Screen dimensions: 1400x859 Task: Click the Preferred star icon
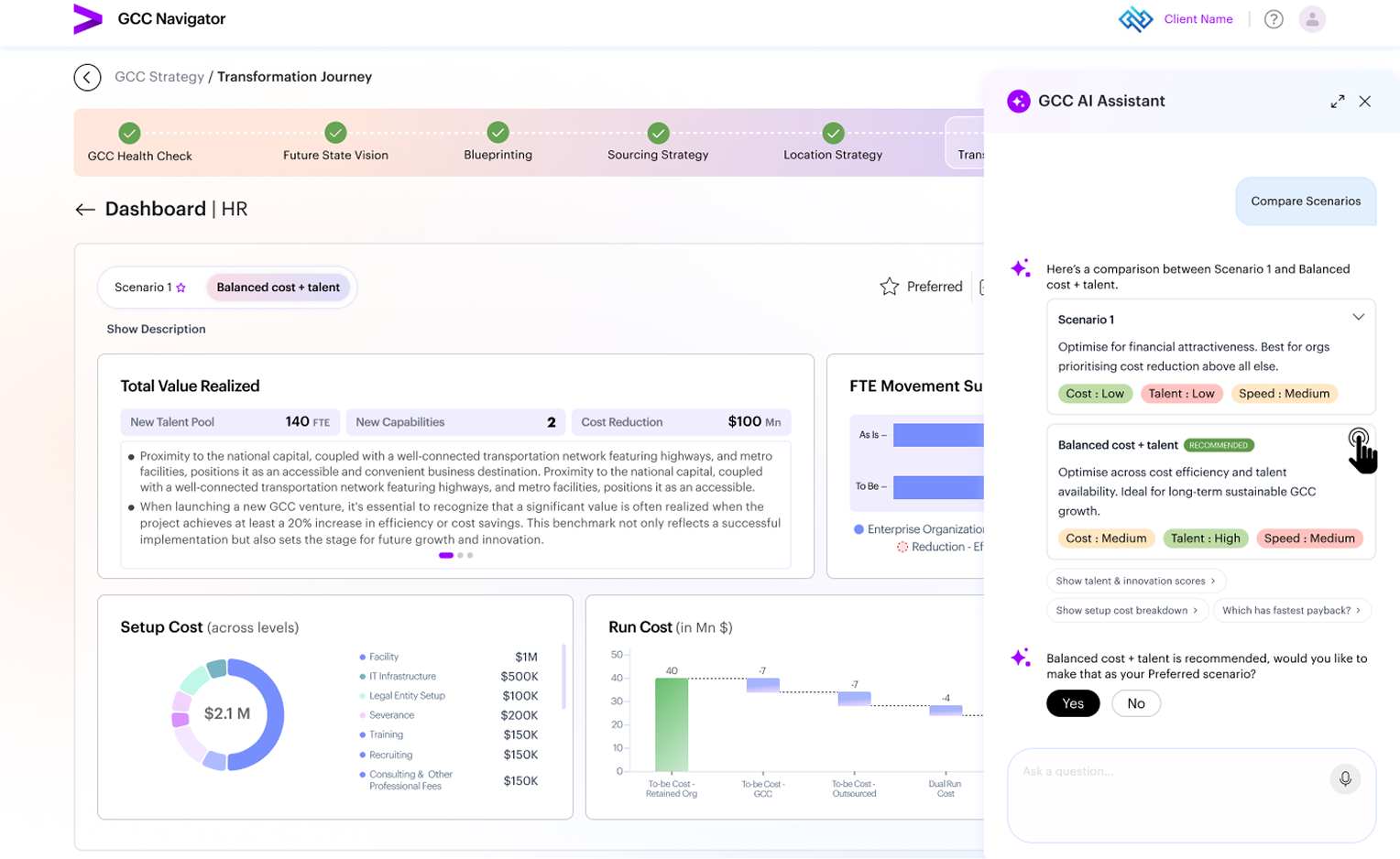point(889,287)
